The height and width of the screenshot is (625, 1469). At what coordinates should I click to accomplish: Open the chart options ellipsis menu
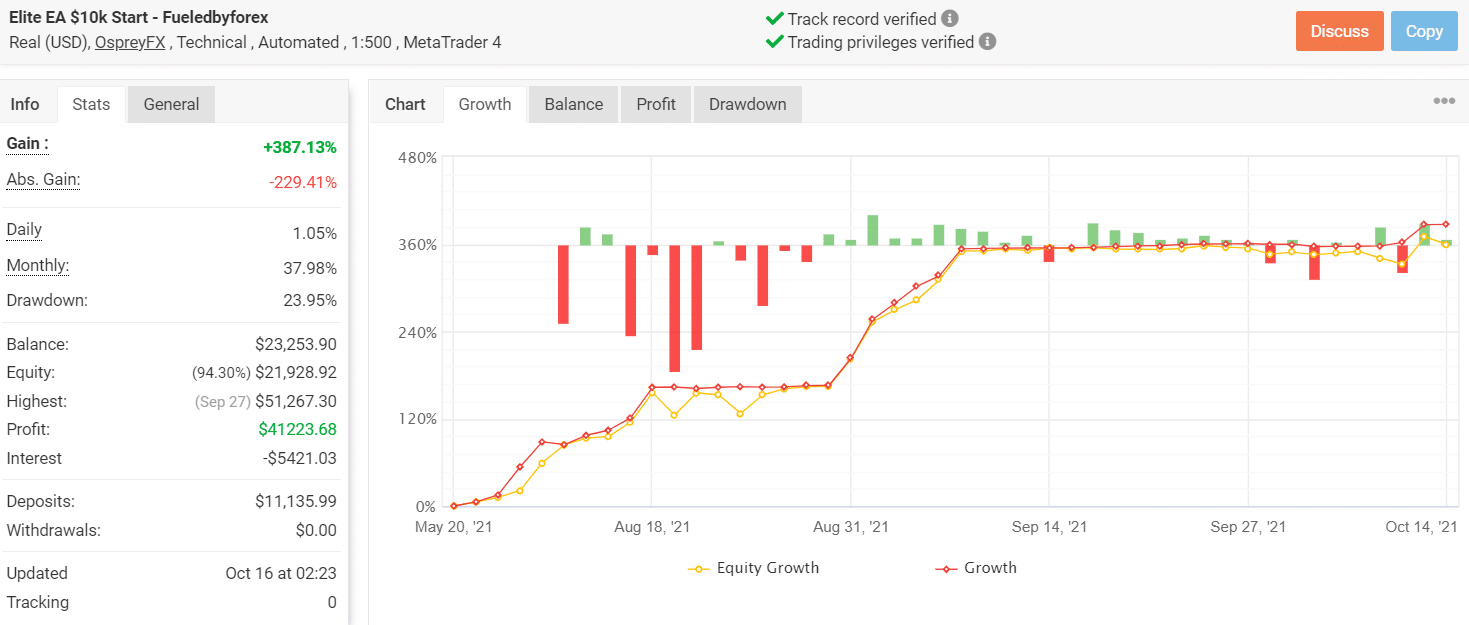1444,100
